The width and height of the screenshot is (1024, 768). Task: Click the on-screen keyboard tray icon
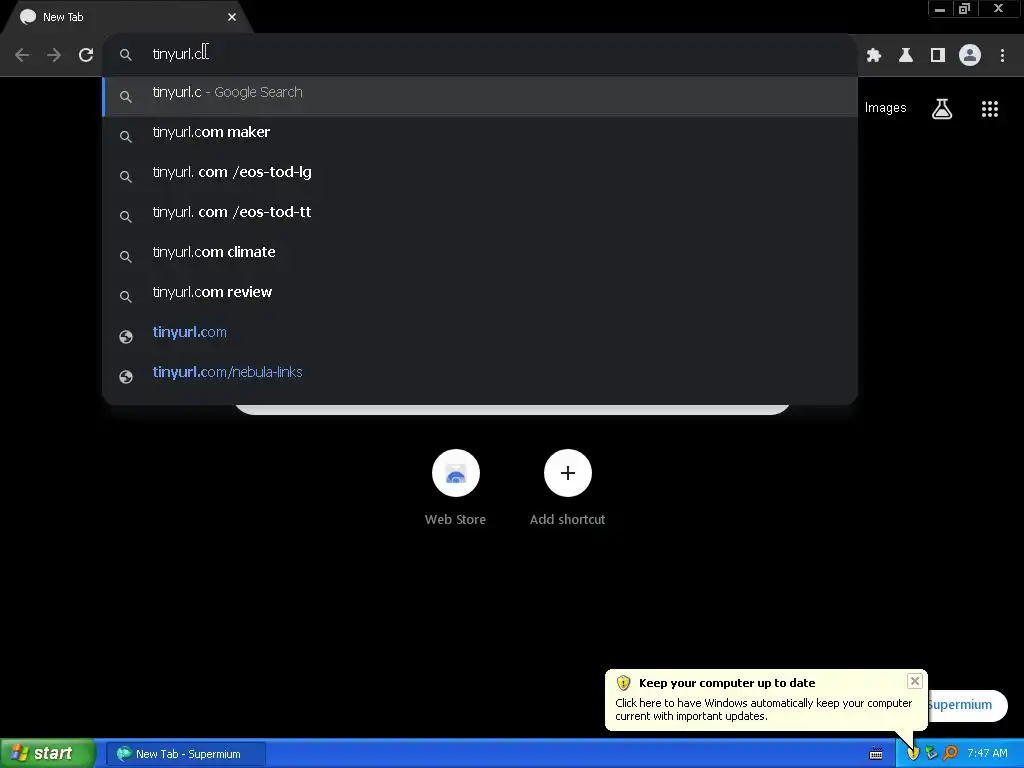[x=876, y=754]
